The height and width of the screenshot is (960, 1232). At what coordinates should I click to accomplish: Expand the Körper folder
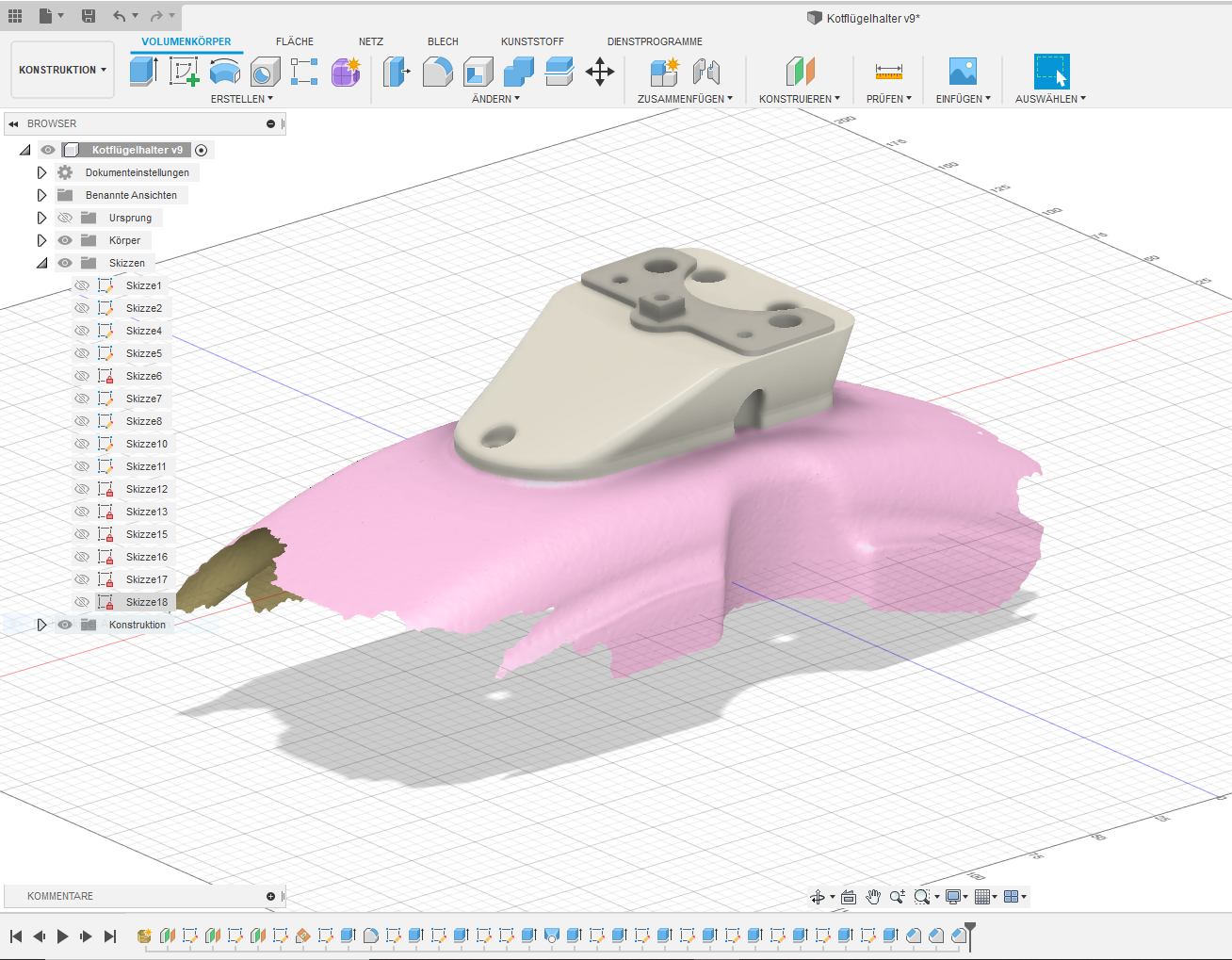pos(41,240)
